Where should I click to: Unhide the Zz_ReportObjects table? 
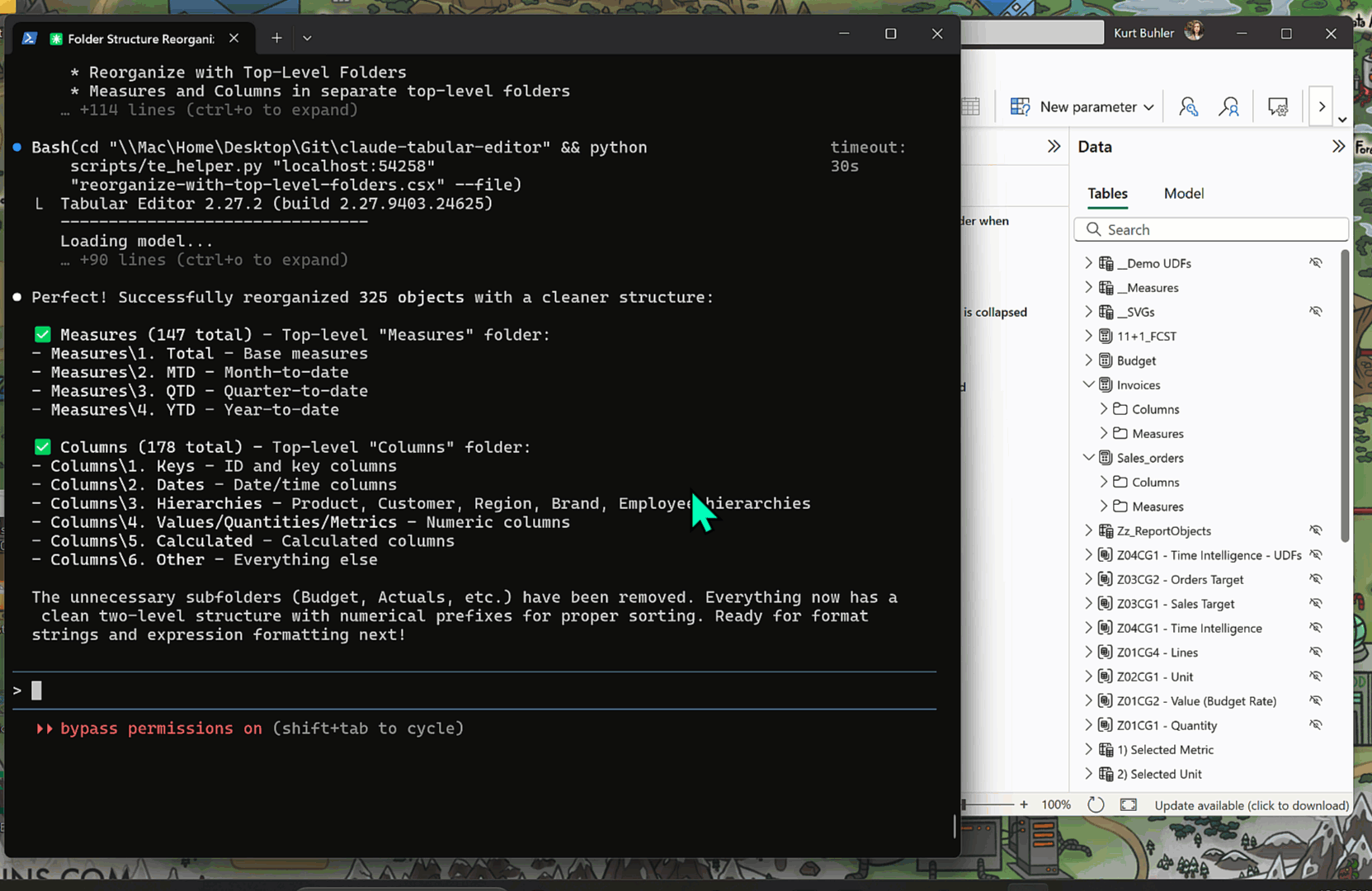coord(1316,530)
